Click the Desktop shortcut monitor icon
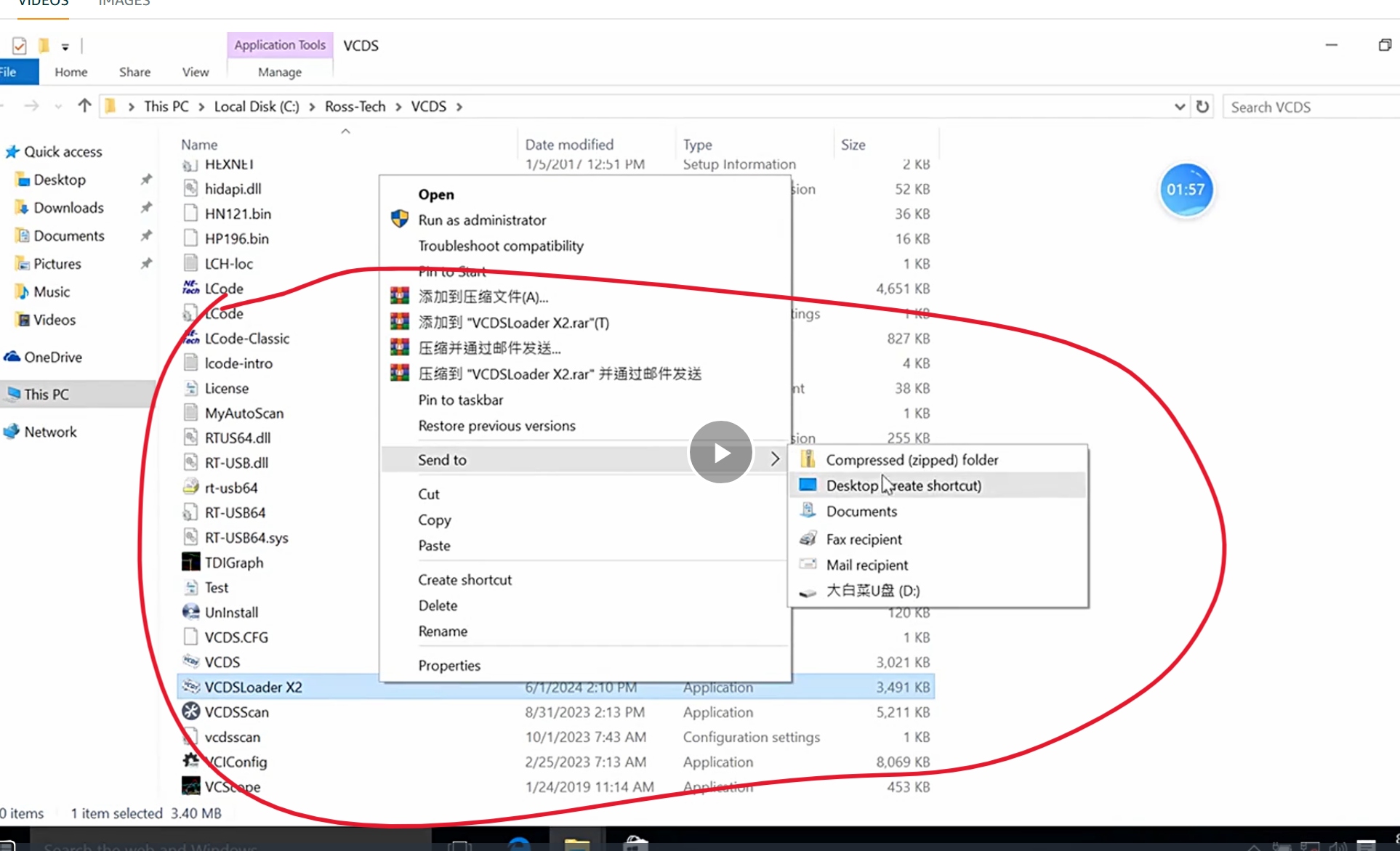Screen dimensions: 1400x851 808,485
